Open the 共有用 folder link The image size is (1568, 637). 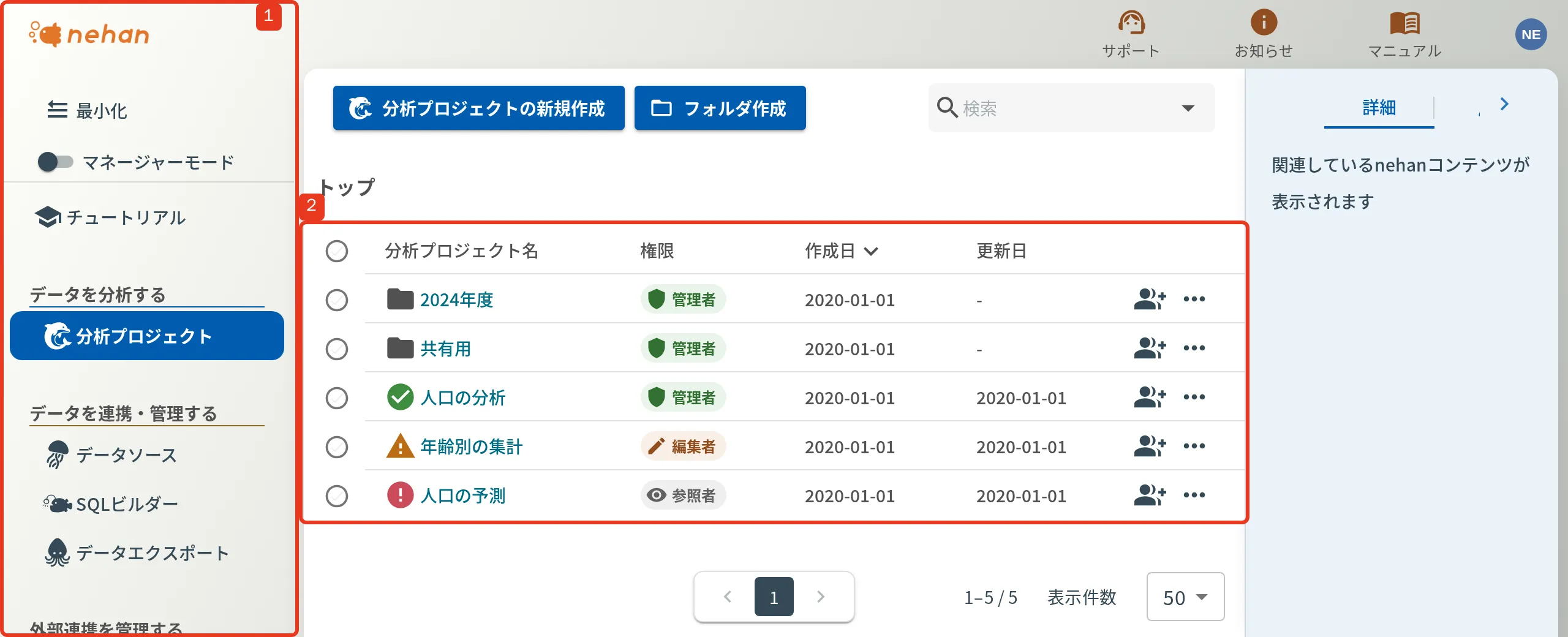tap(445, 349)
